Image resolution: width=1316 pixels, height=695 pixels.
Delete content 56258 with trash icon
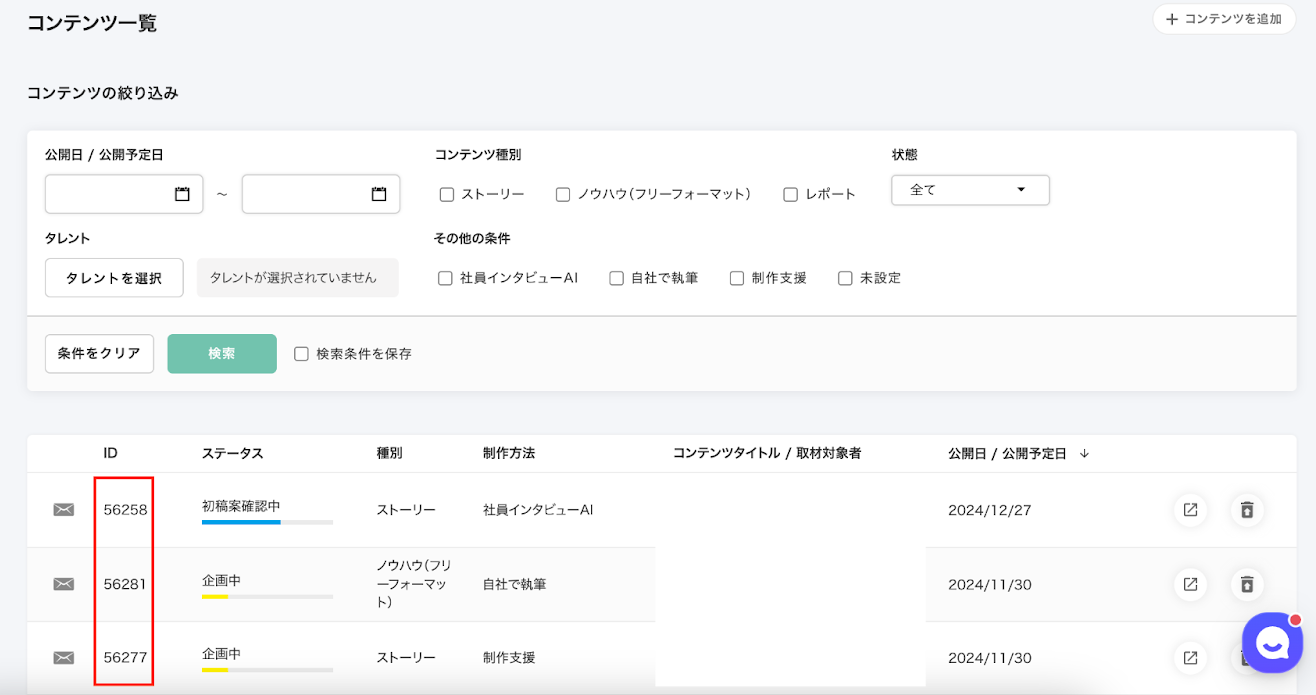[1247, 510]
